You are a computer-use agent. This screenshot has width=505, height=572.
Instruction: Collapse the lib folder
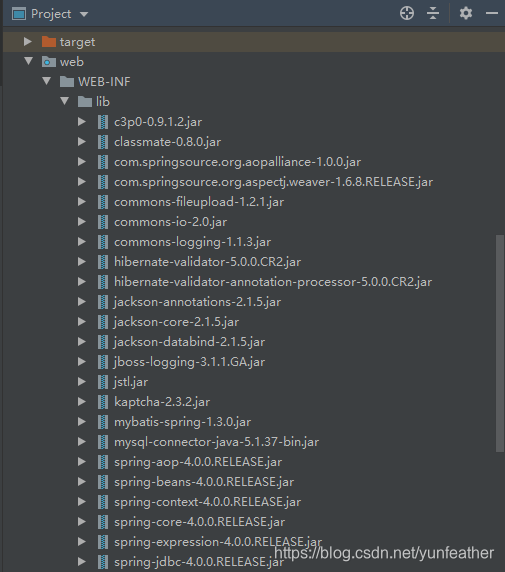tap(65, 101)
